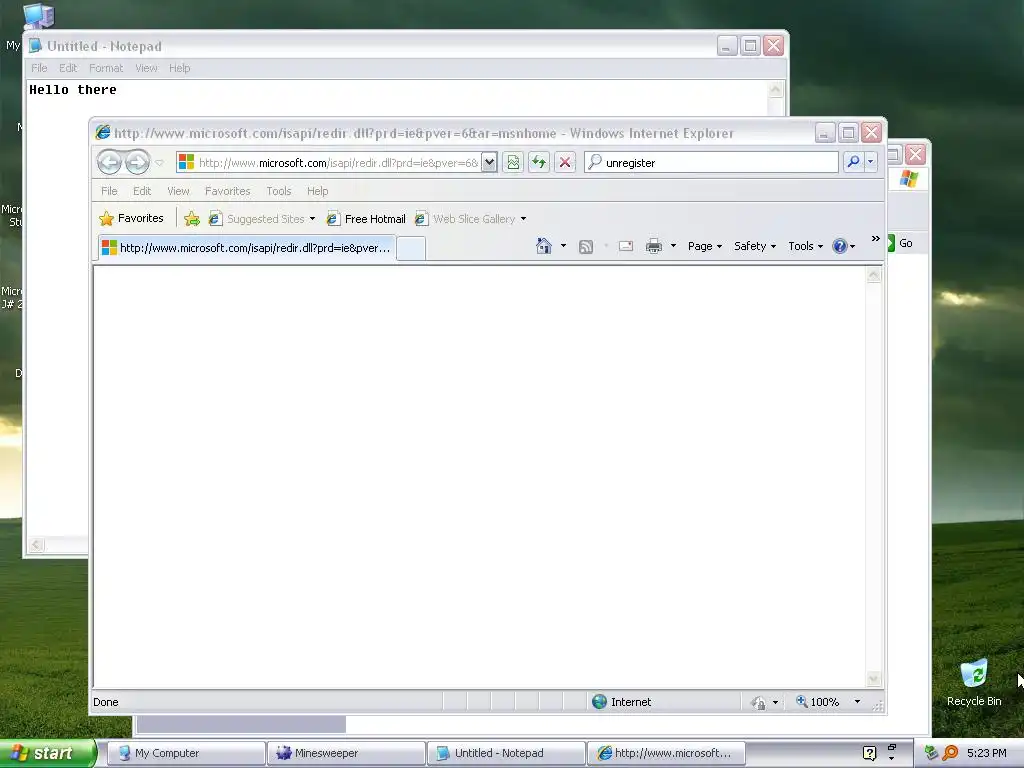Click the Refresh page icon
Viewport: 1024px width, 768px height.
click(x=539, y=162)
